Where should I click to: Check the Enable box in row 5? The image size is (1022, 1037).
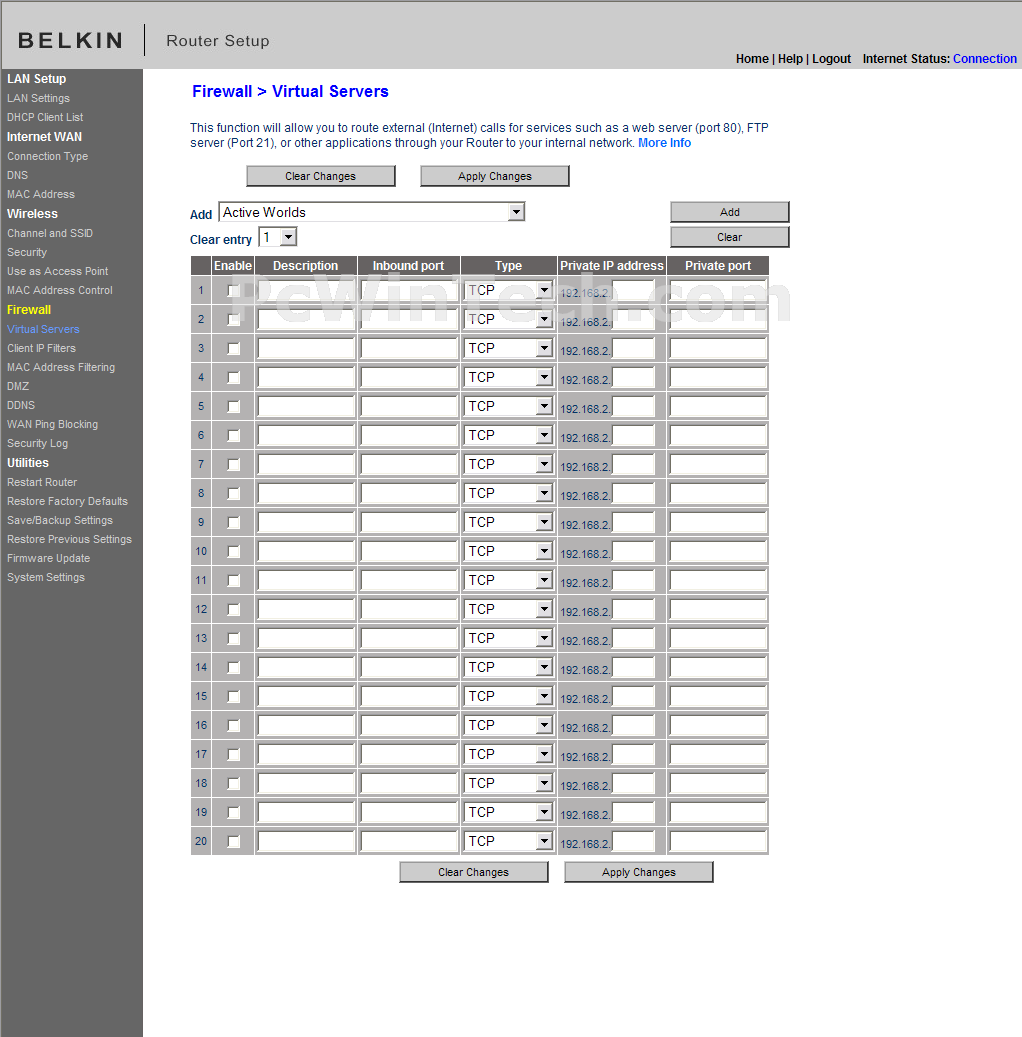click(x=234, y=407)
